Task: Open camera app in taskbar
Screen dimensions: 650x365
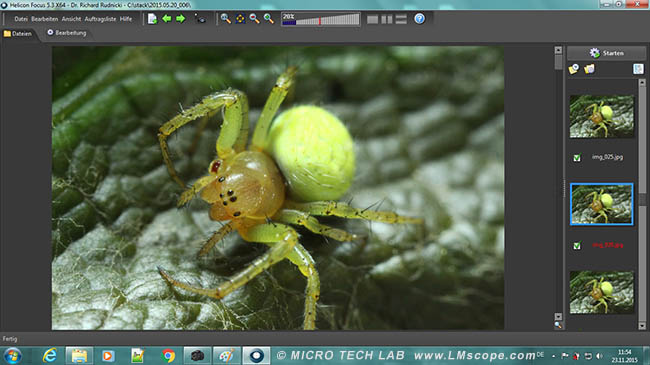Action: 197,356
